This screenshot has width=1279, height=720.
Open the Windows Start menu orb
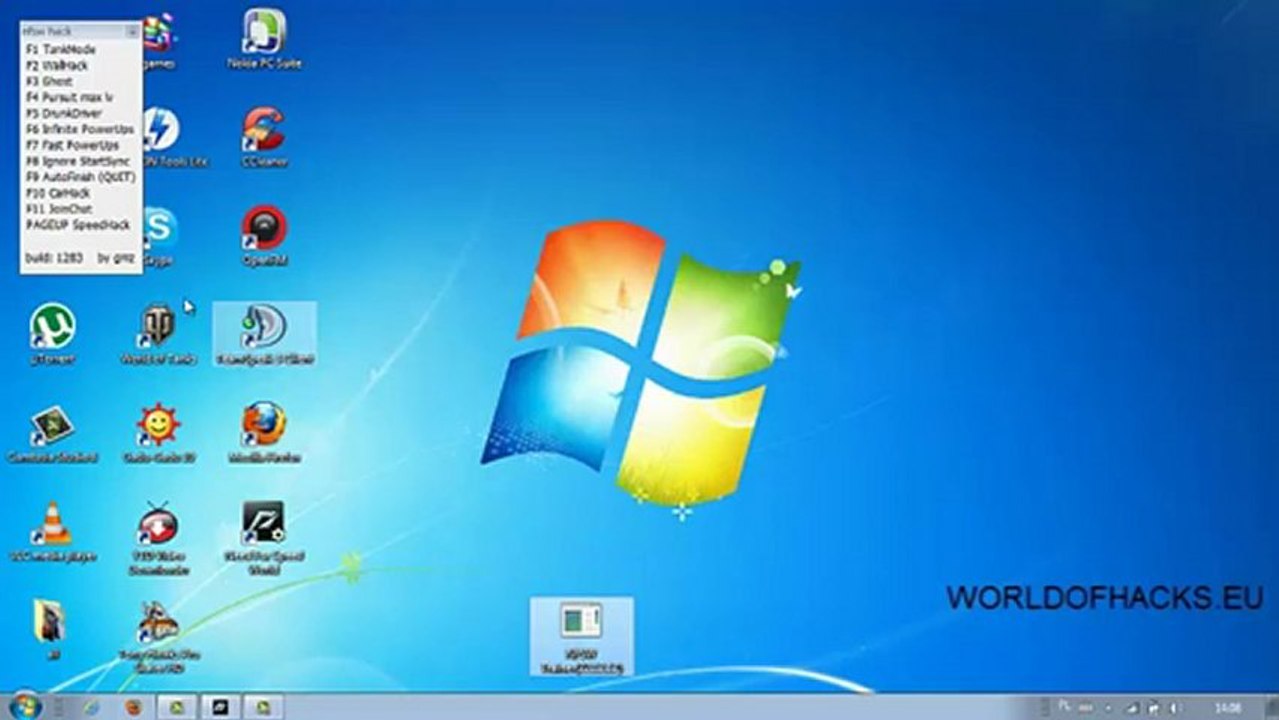pos(25,707)
